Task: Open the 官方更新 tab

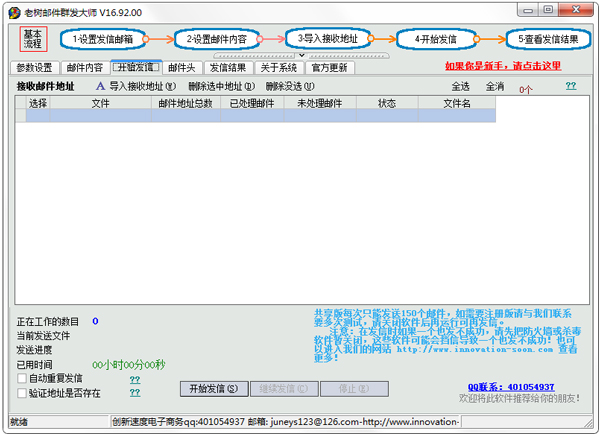Action: (x=329, y=68)
